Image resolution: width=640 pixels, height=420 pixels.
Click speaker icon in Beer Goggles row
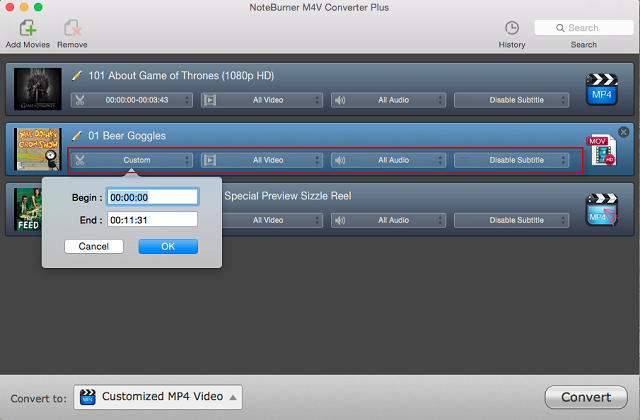point(340,160)
